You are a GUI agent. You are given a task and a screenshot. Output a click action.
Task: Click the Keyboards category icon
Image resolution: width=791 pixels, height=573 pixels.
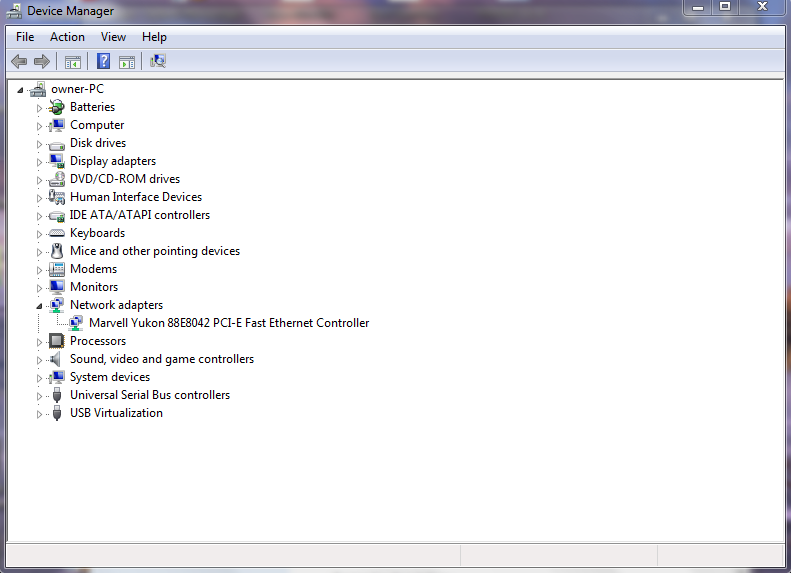[x=56, y=233]
